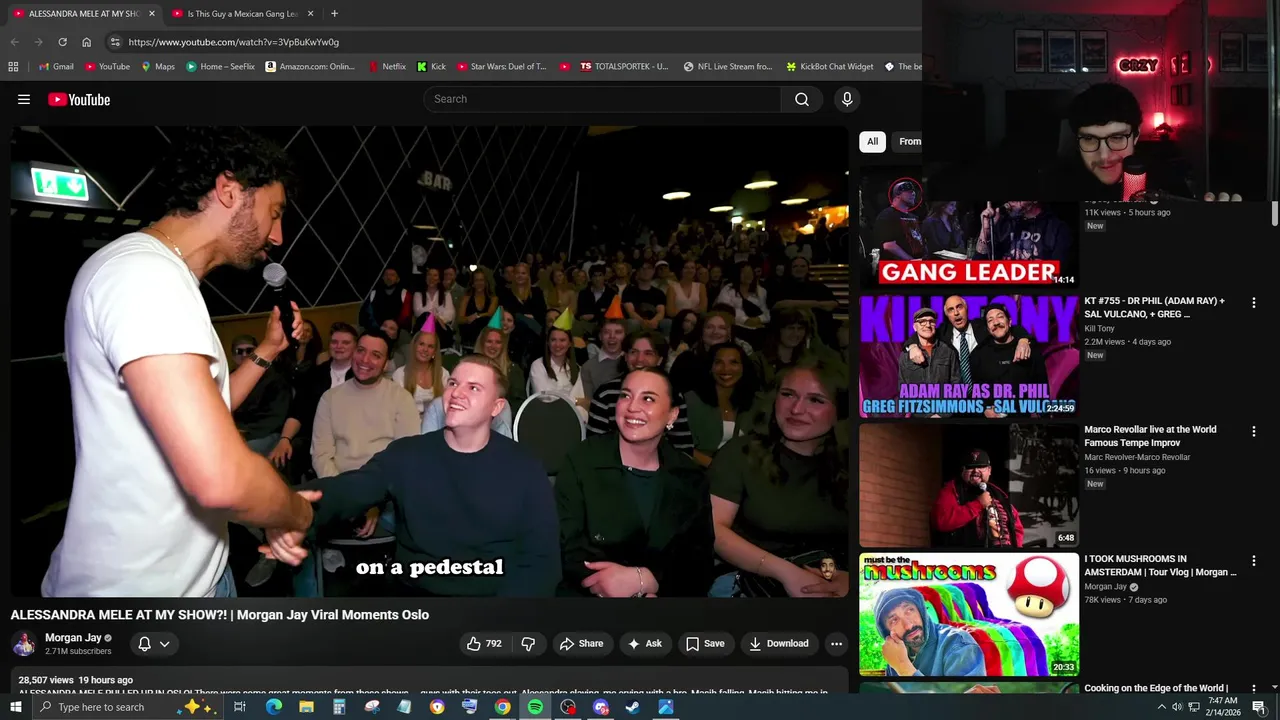Open Calculator from the taskbar
Image resolution: width=1280 pixels, height=720 pixels.
point(339,707)
